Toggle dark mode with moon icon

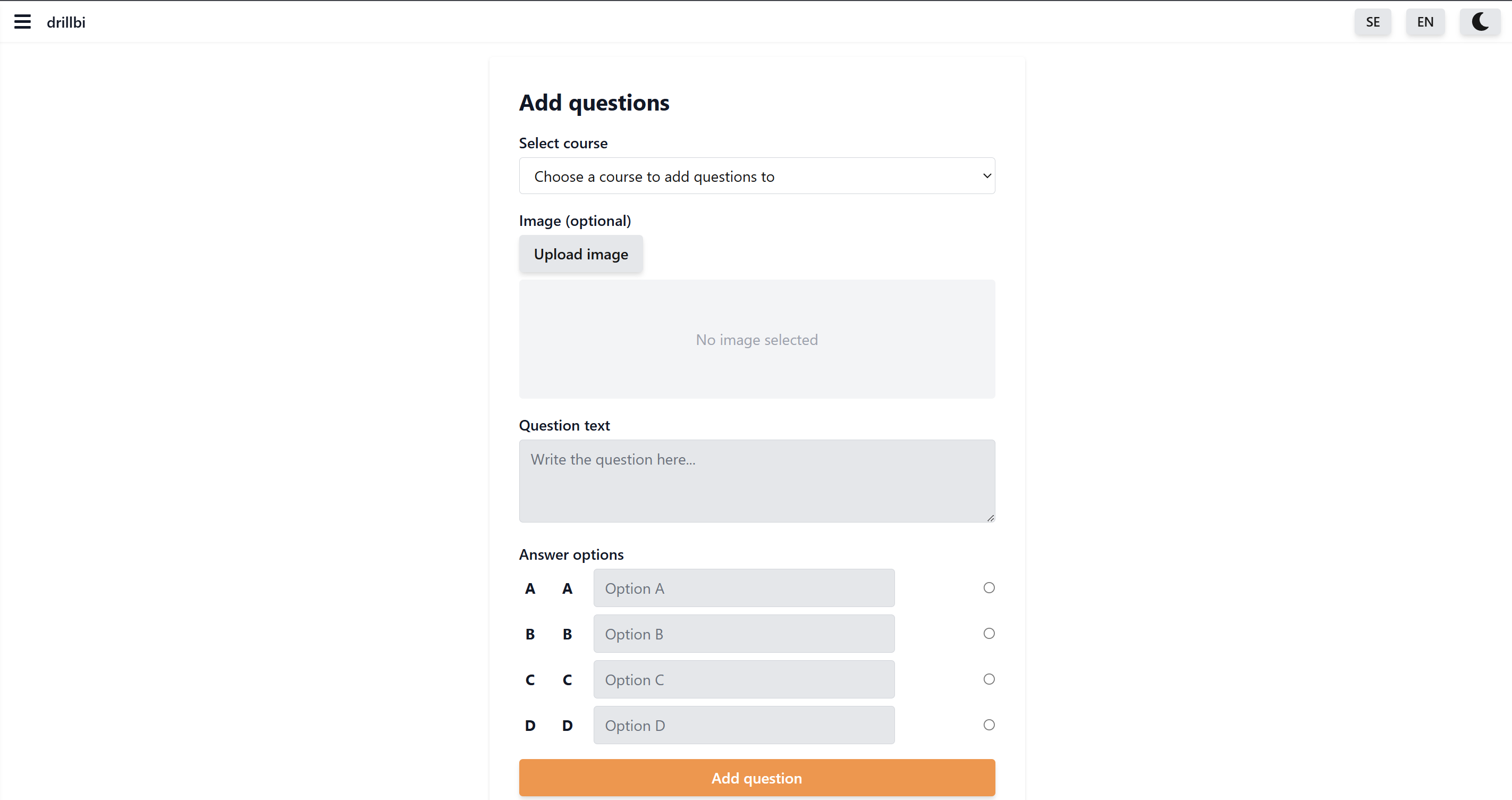pyautogui.click(x=1480, y=22)
